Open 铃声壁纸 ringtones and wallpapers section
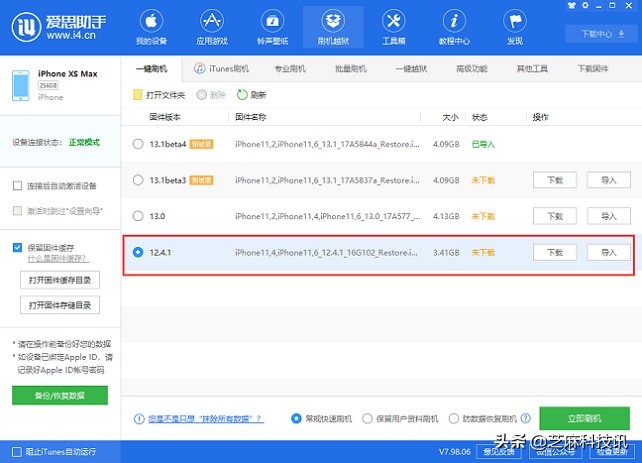 click(272, 28)
